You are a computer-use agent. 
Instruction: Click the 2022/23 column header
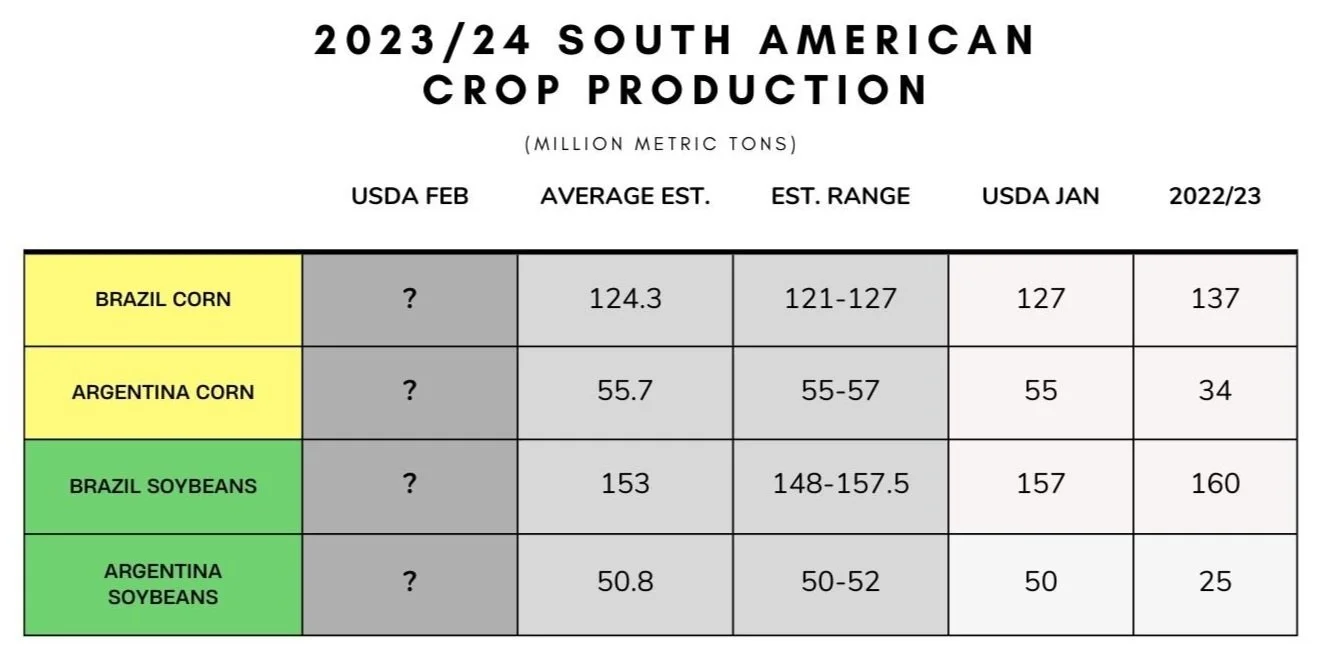click(x=1215, y=197)
